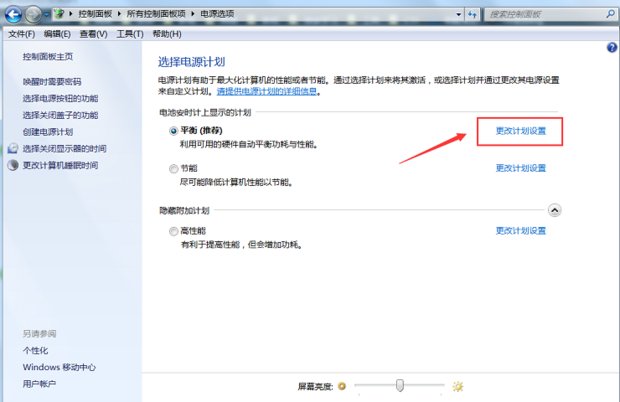Click the 另请参阅 heading in the sidebar
Viewport: 620px width, 402px height.
coord(39,334)
